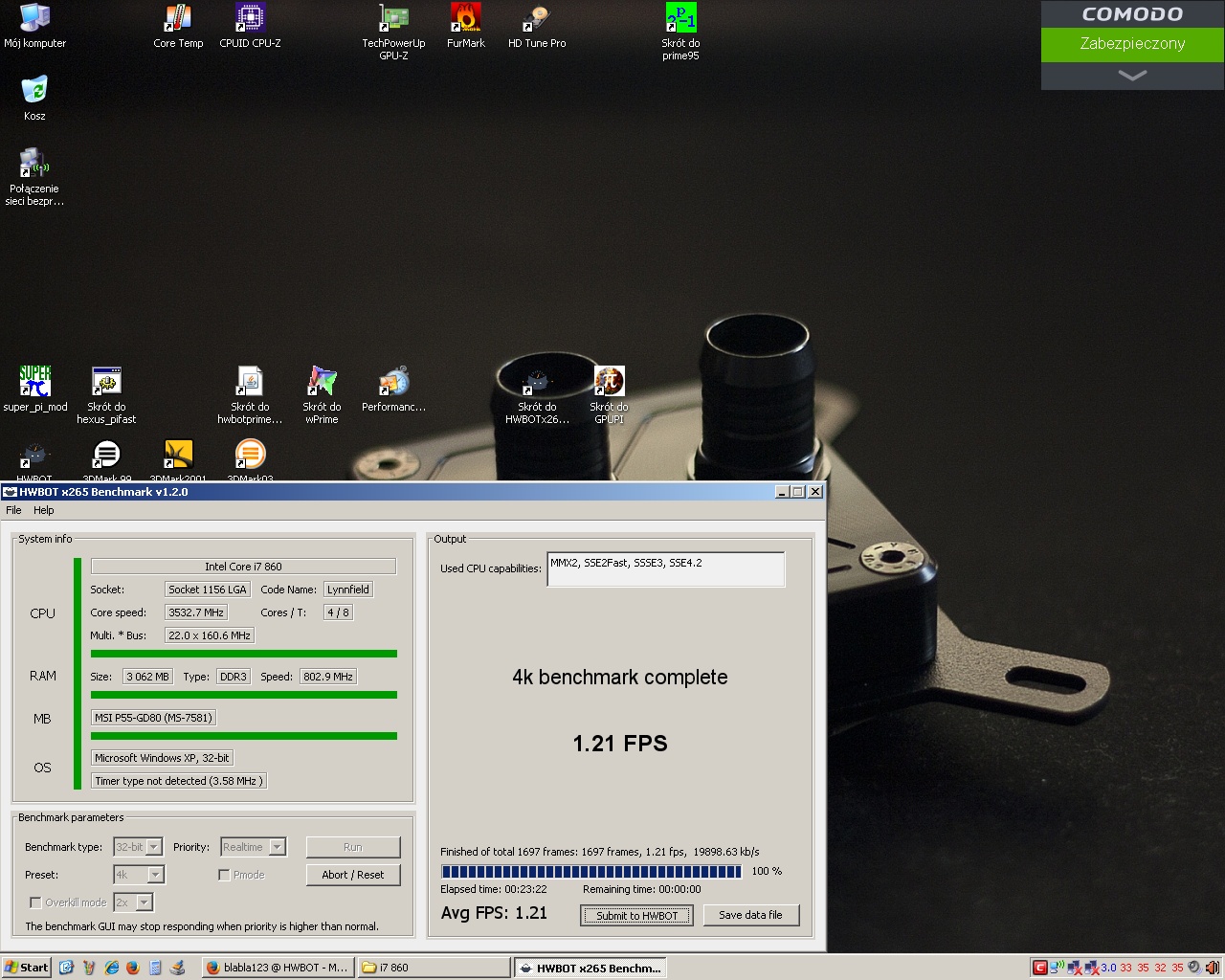Click the RAM size 3 062 MB value
This screenshot has width=1225, height=980.
click(x=147, y=677)
